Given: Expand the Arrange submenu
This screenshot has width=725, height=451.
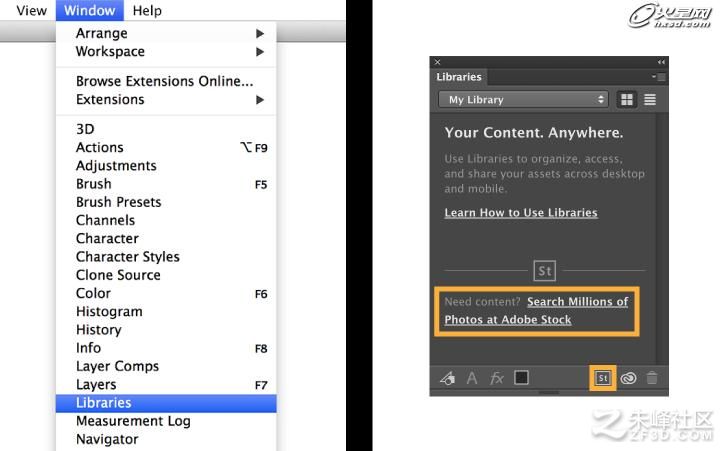Looking at the screenshot, I should pos(166,33).
